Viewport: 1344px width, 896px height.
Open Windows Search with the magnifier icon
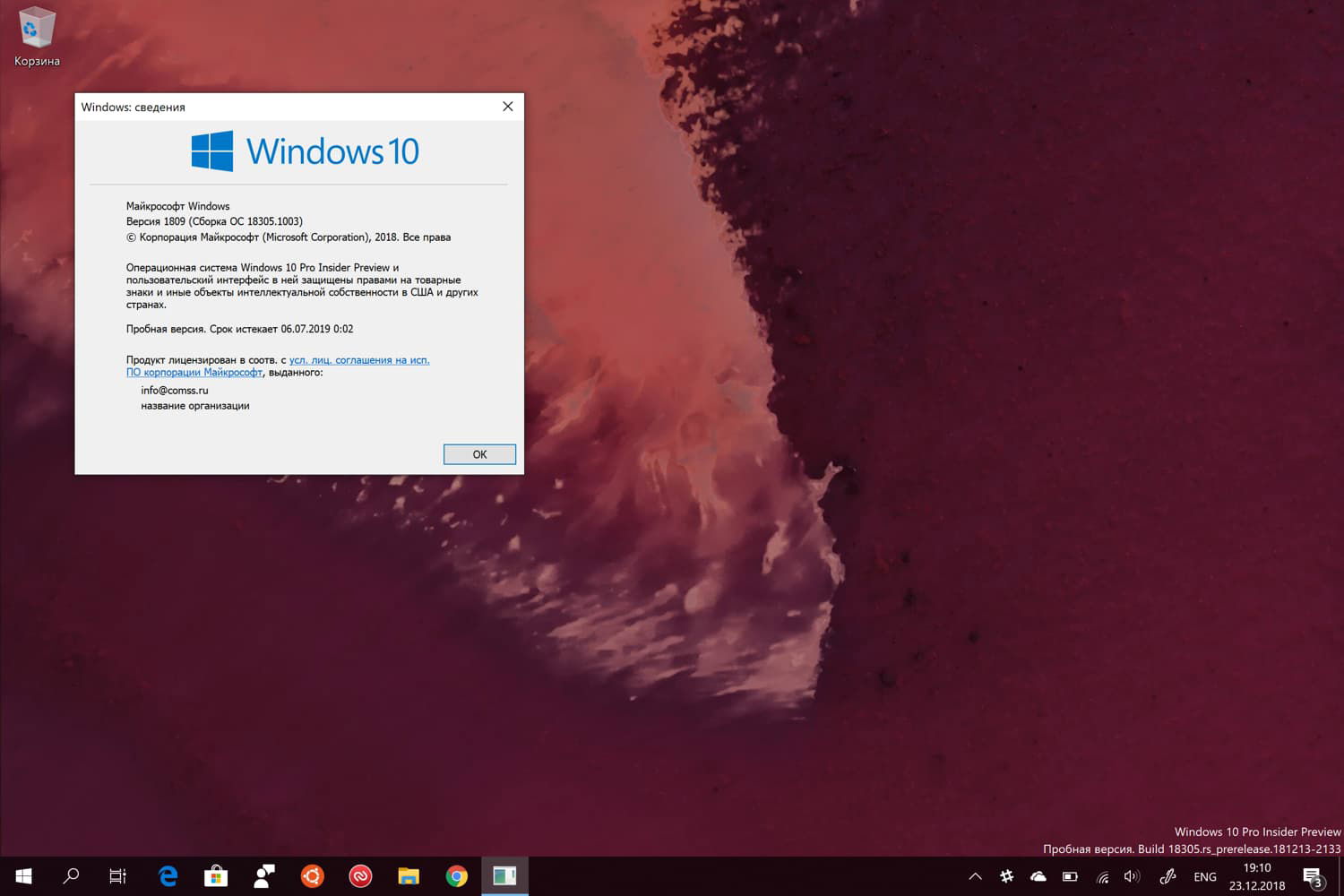coord(72,876)
